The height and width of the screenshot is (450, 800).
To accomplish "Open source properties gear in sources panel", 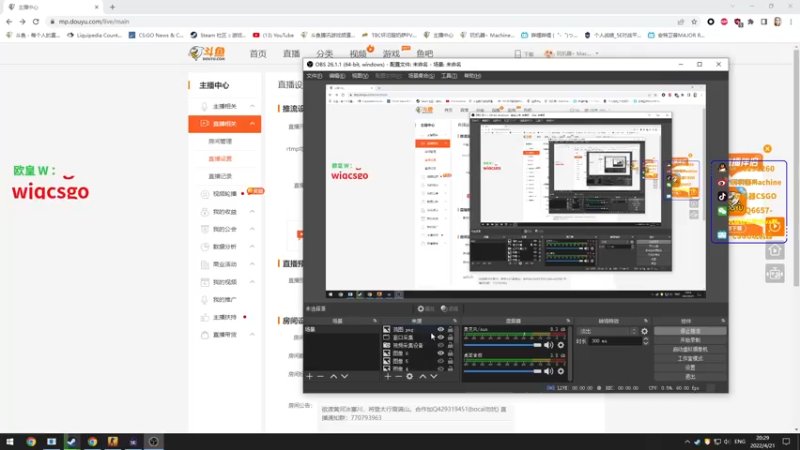I will 410,377.
